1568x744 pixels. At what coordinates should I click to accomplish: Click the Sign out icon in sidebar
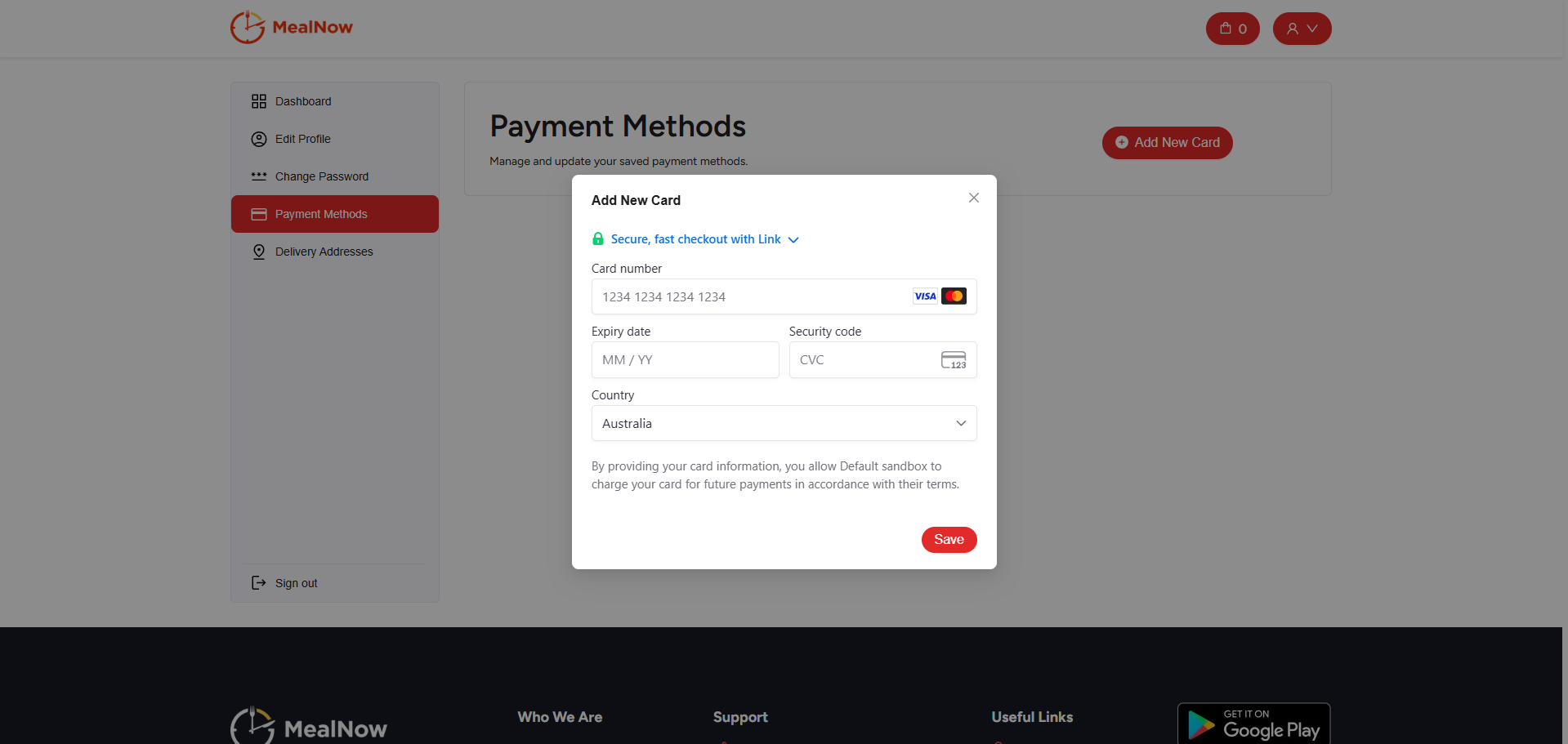pyautogui.click(x=258, y=582)
